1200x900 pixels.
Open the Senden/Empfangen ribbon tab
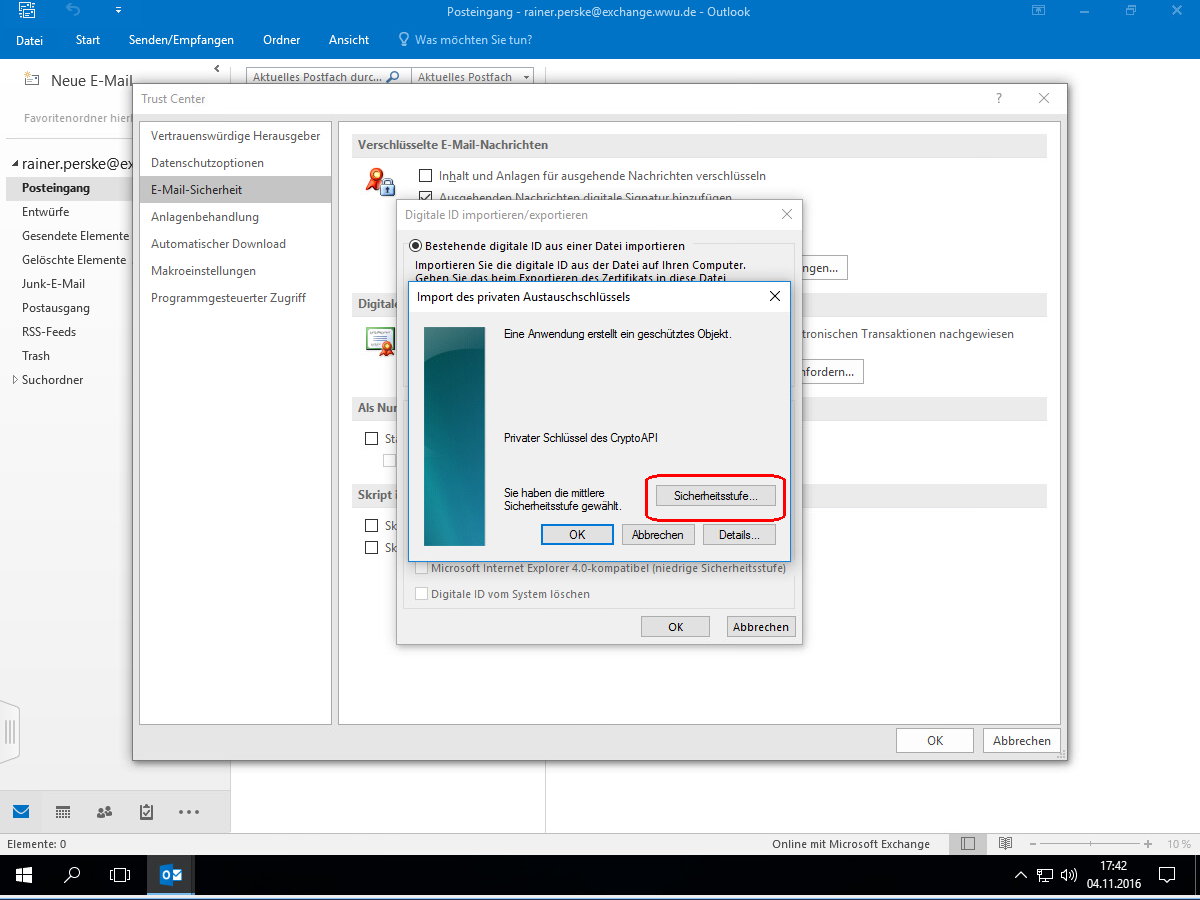point(181,40)
